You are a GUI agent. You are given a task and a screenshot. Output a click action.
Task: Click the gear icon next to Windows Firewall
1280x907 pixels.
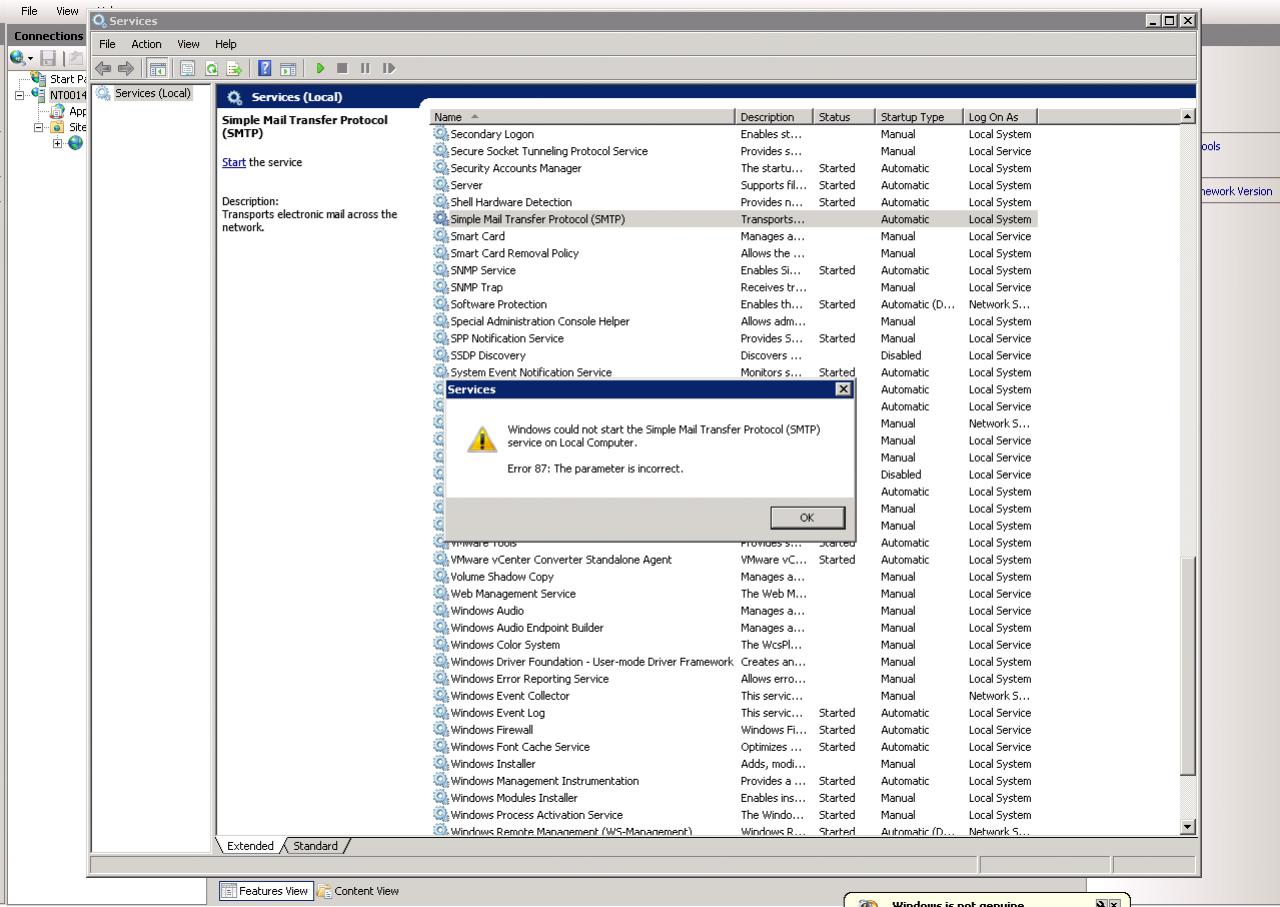tap(441, 730)
